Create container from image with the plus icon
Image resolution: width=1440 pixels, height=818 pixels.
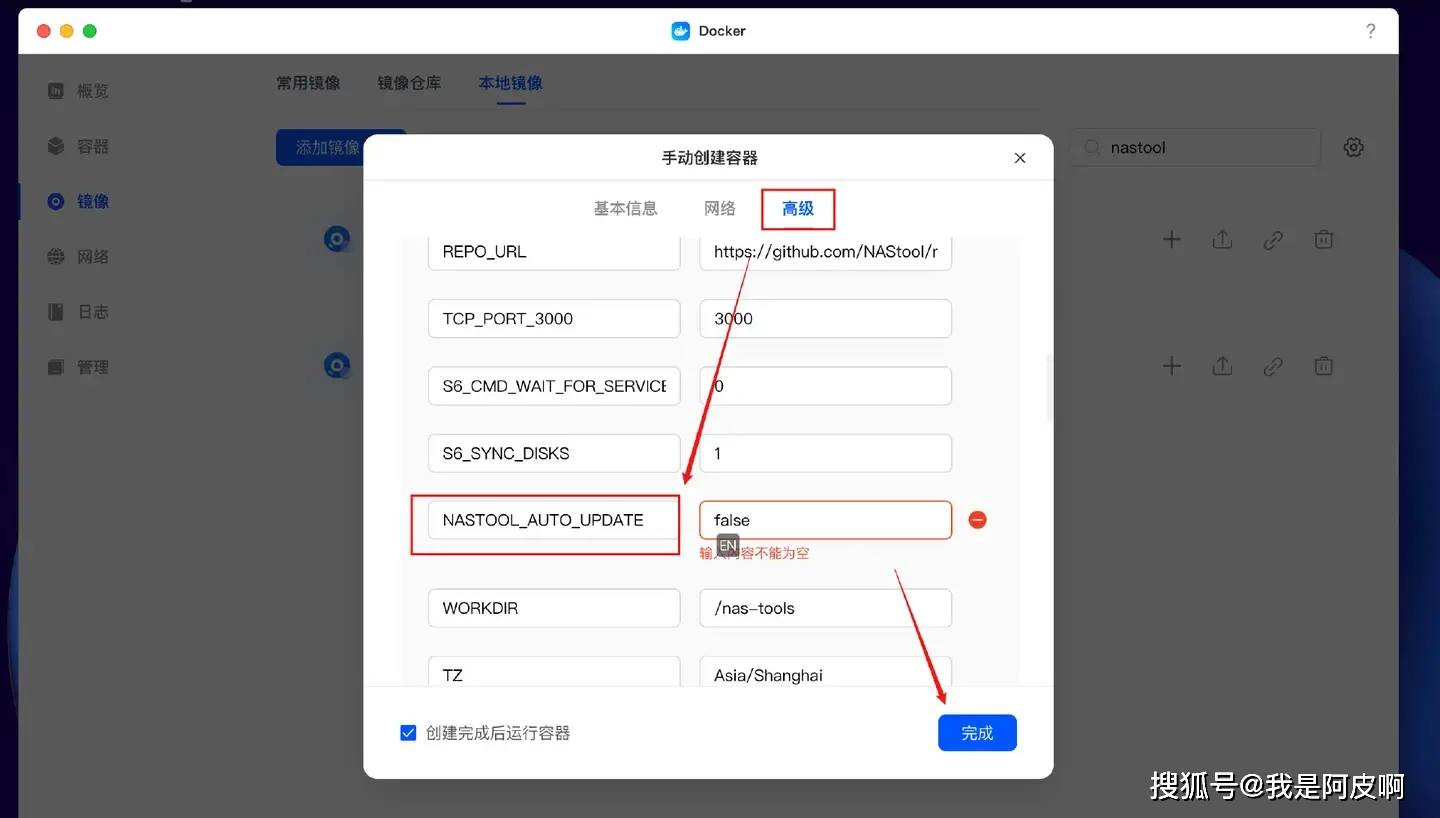(1171, 239)
